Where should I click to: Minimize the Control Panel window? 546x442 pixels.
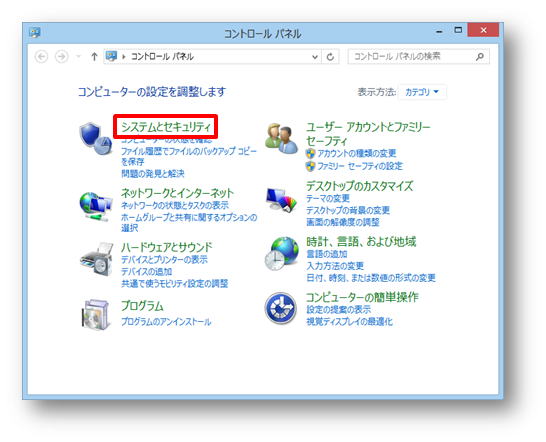[439, 31]
